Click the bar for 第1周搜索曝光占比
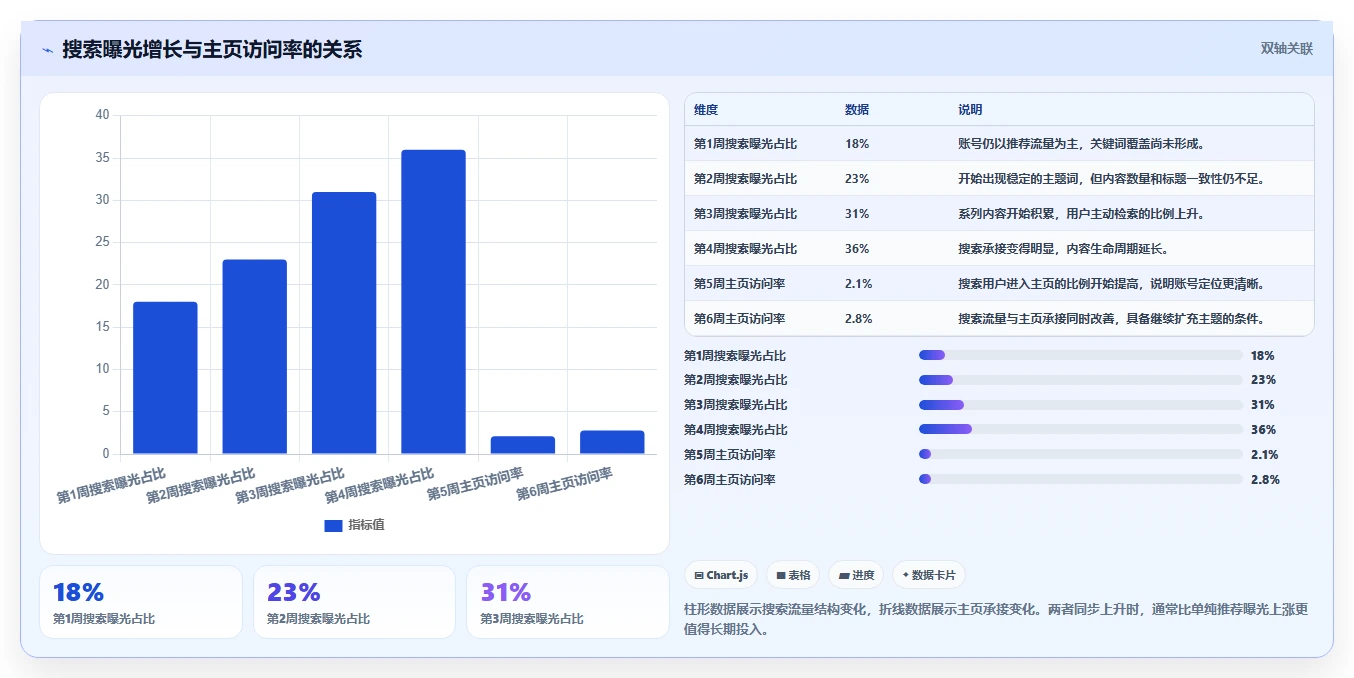 (165, 378)
